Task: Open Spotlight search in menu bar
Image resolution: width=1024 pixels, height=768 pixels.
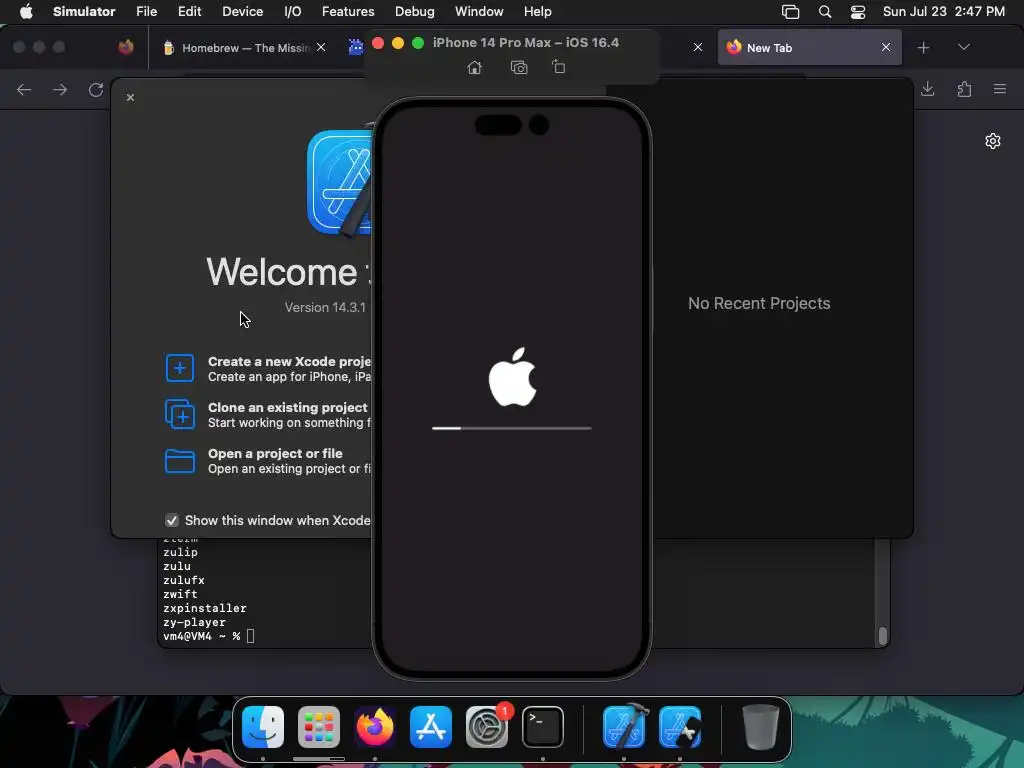Action: (825, 12)
